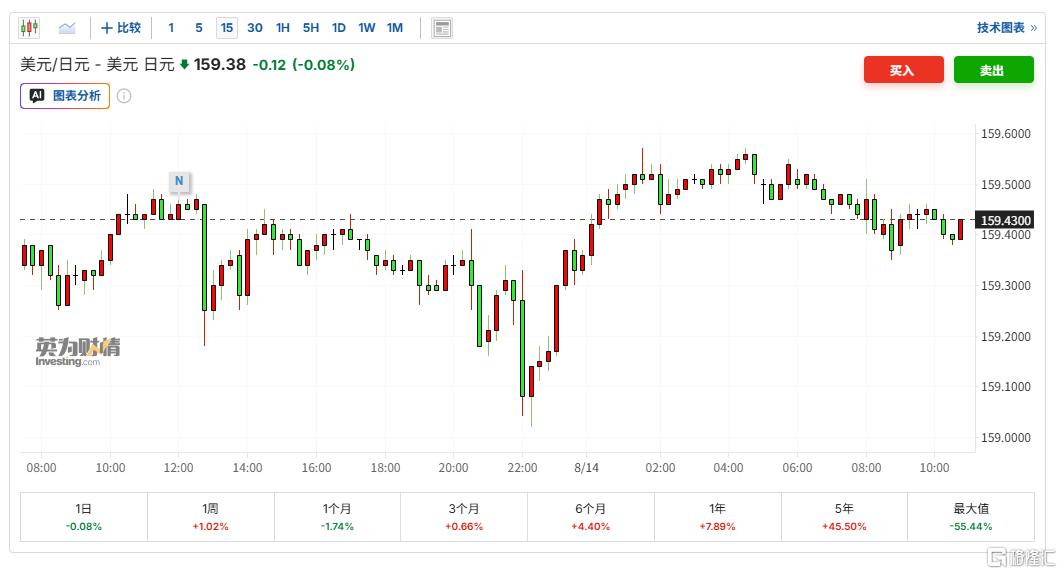Click the -0.12 (-0.08%) change value
Viewport: 1062px width, 574px height.
pos(303,65)
